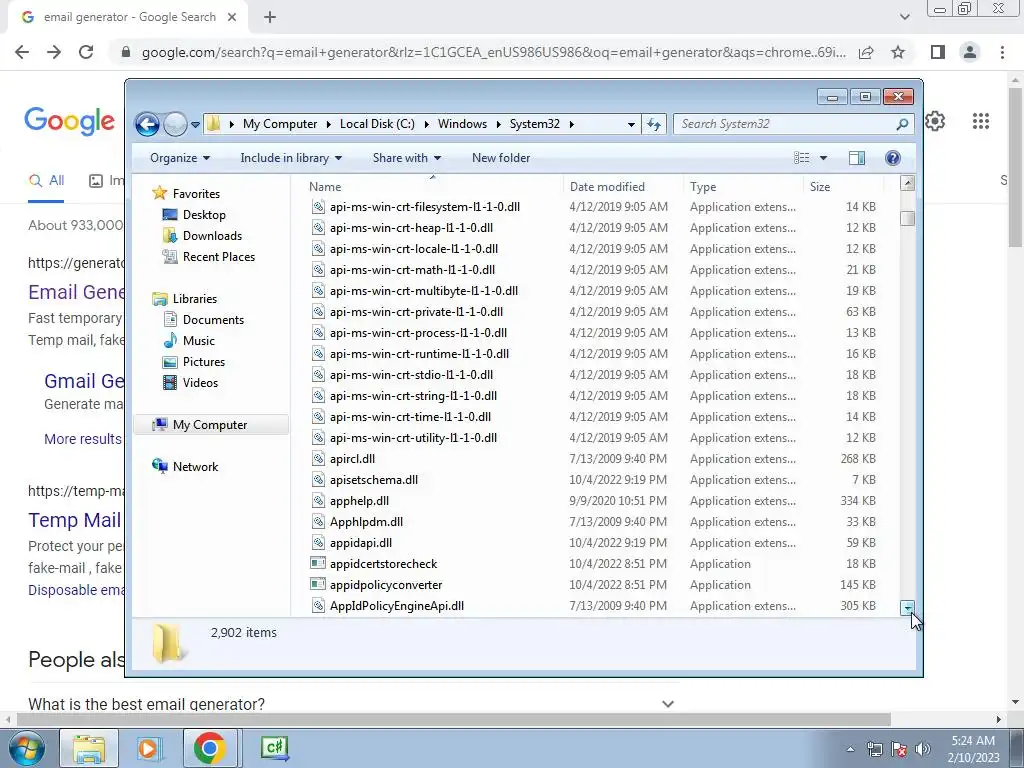Select file apisetschema.dll
This screenshot has height=768, width=1024.
tap(374, 480)
